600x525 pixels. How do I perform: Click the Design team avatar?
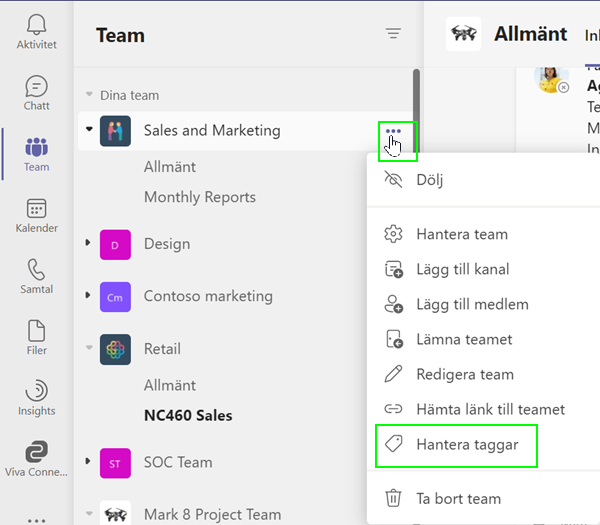(115, 245)
